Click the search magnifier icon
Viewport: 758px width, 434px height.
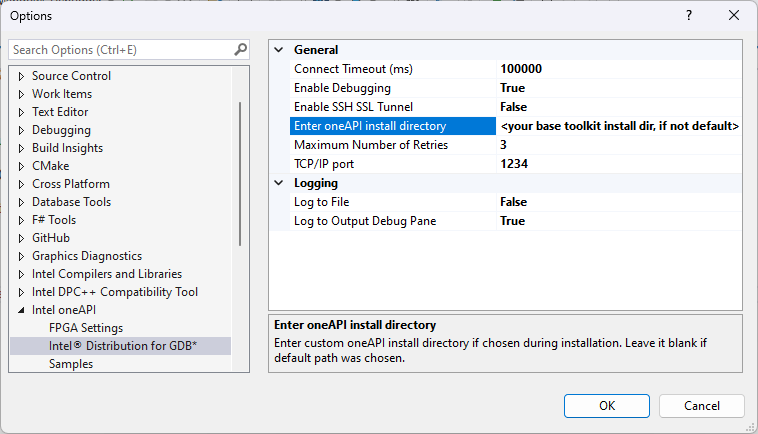coord(240,49)
